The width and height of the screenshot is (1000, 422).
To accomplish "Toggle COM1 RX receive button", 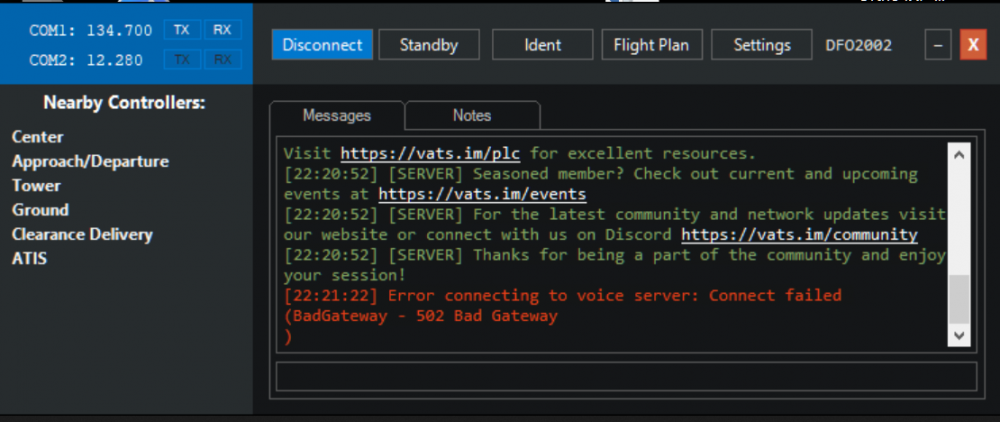I will click(222, 30).
